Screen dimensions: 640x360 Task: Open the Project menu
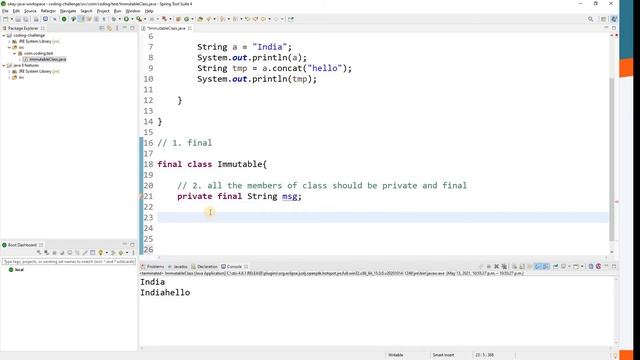(103, 11)
